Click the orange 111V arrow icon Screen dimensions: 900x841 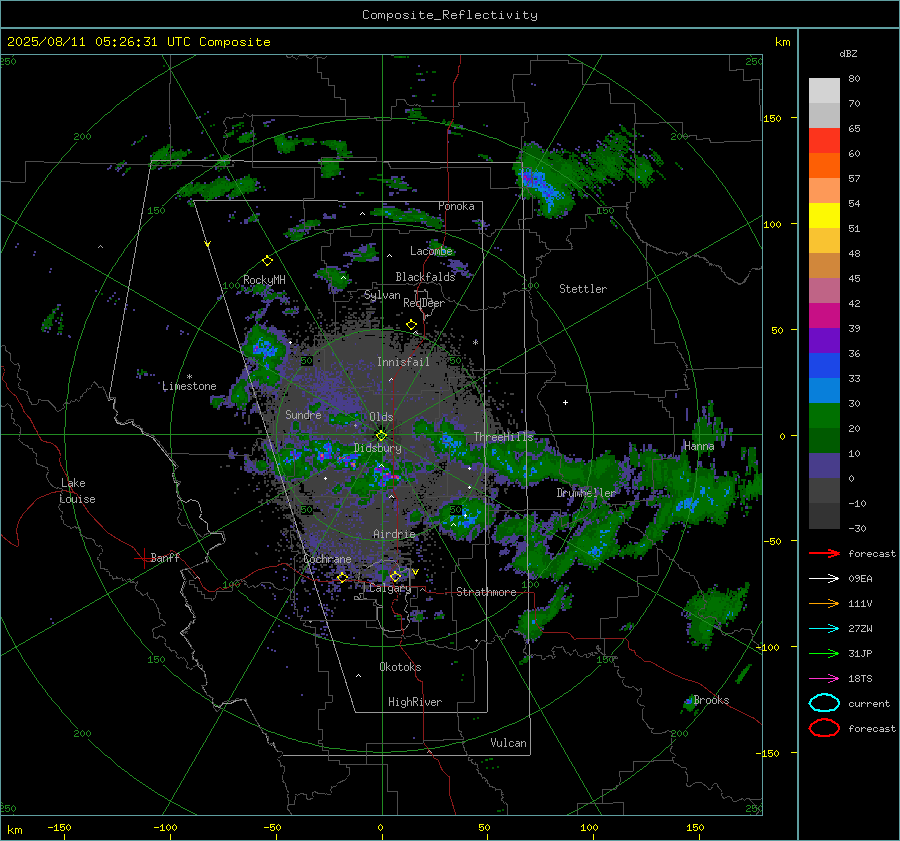tap(824, 603)
